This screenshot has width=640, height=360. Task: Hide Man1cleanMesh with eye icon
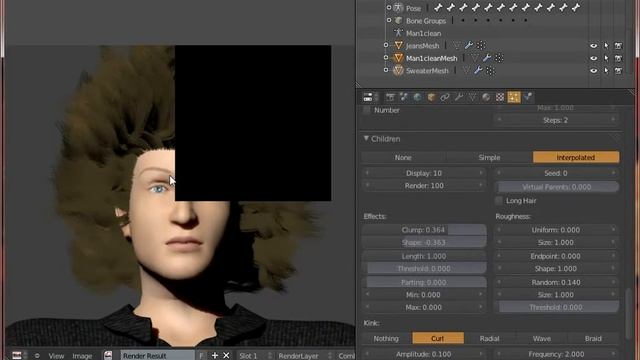[593, 58]
